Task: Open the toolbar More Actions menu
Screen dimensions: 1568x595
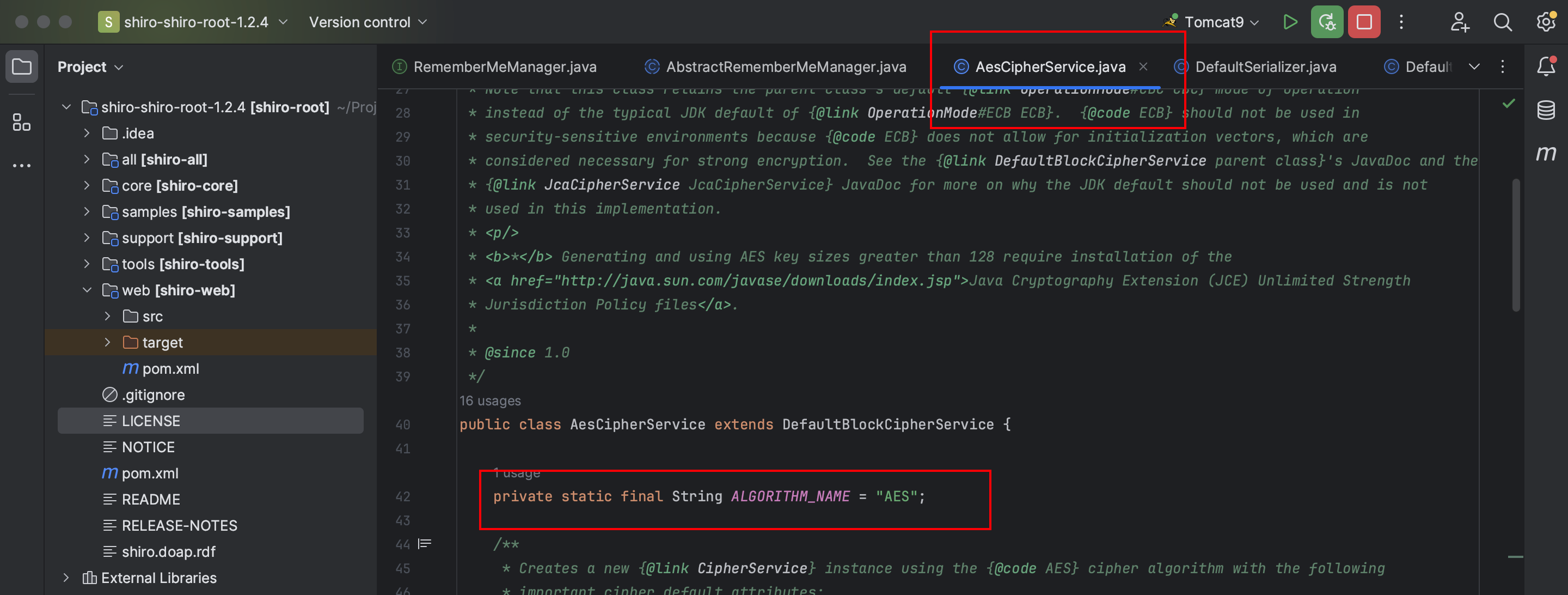Action: click(1401, 22)
